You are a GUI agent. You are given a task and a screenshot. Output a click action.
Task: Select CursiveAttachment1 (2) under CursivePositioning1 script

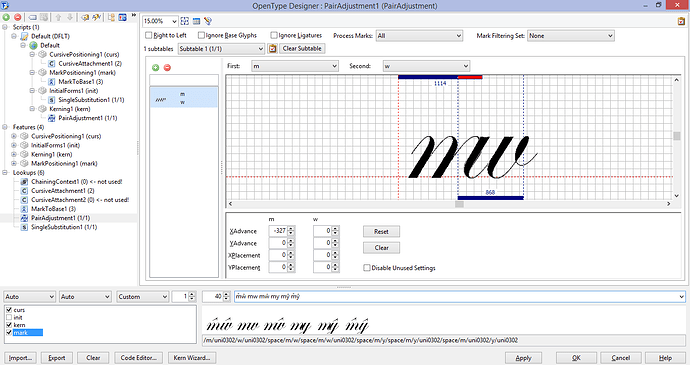(90, 63)
